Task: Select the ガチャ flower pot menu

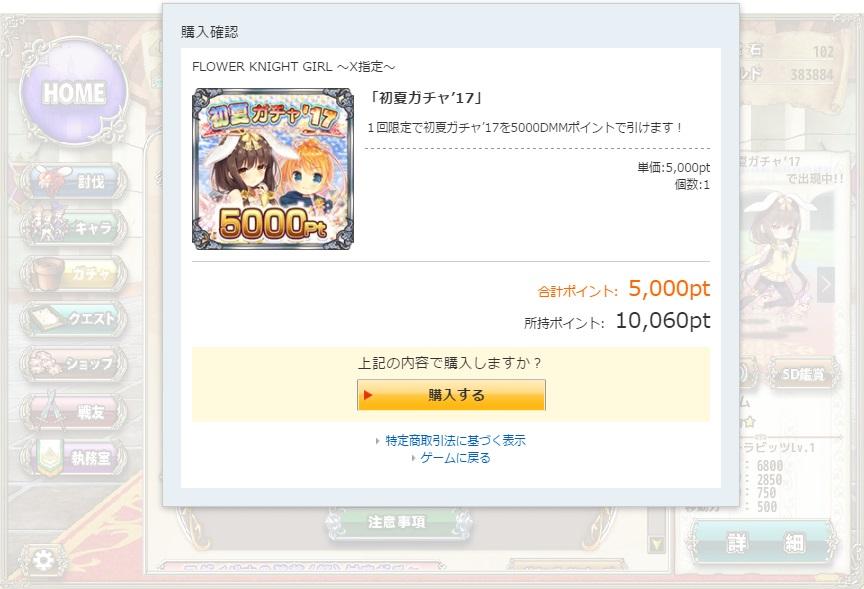Action: click(x=74, y=273)
